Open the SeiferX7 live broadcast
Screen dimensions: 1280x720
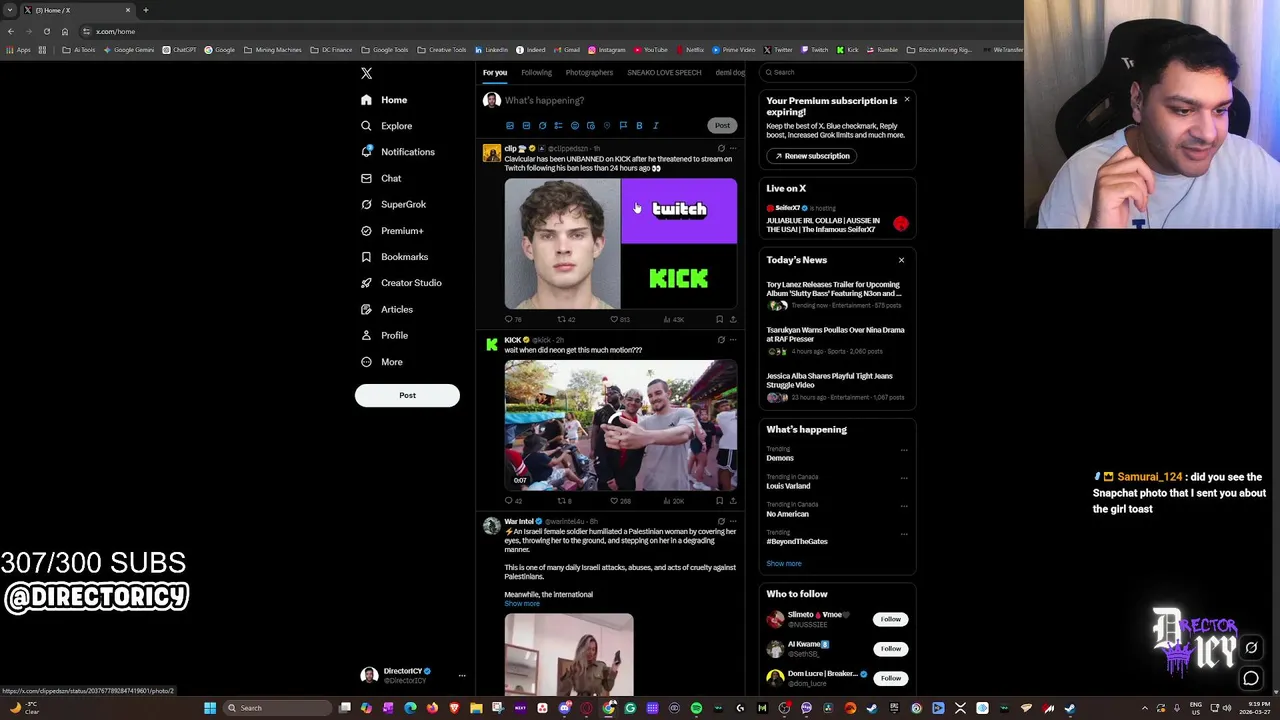coord(836,219)
